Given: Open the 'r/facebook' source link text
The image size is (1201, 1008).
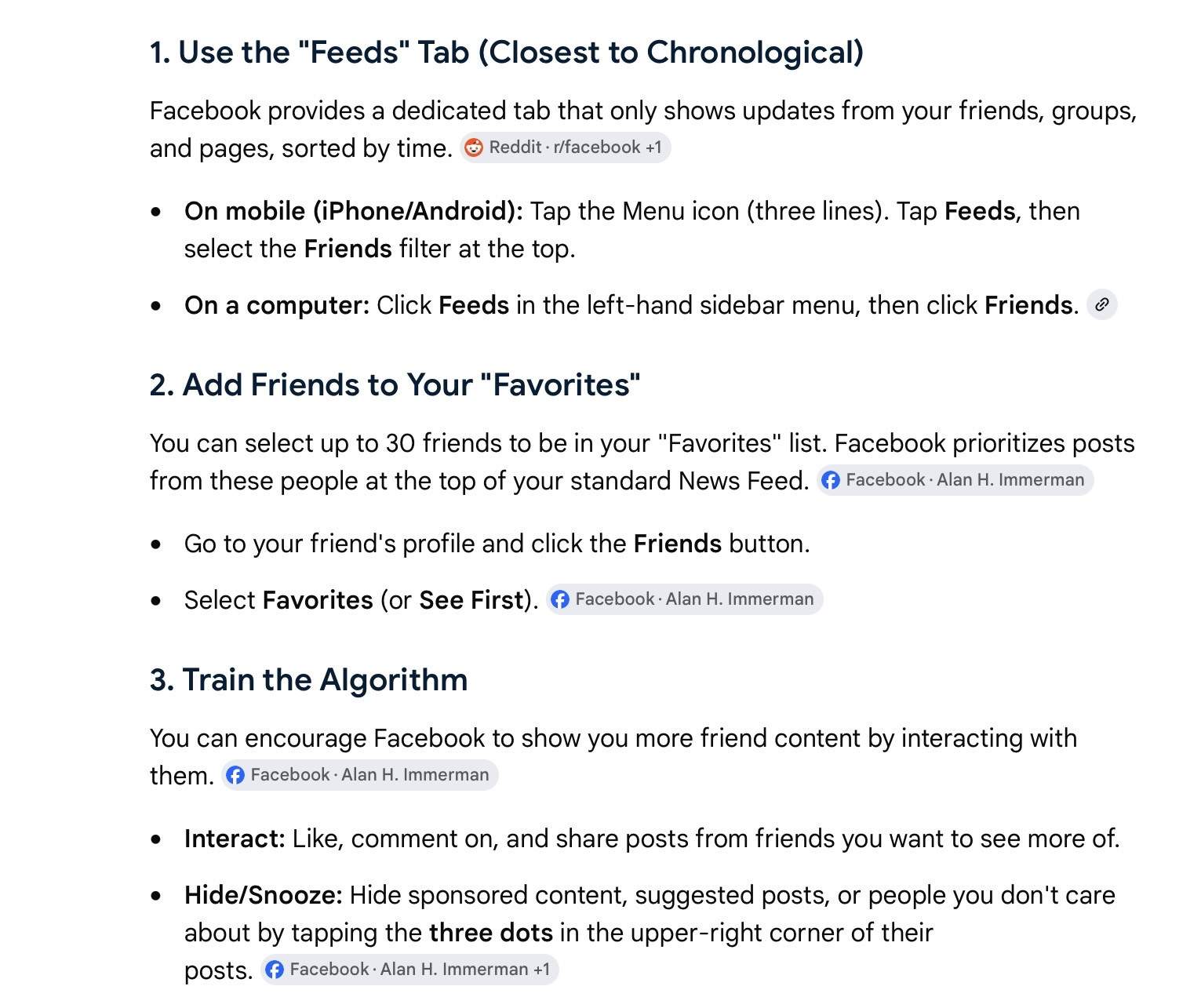Looking at the screenshot, I should tap(597, 147).
